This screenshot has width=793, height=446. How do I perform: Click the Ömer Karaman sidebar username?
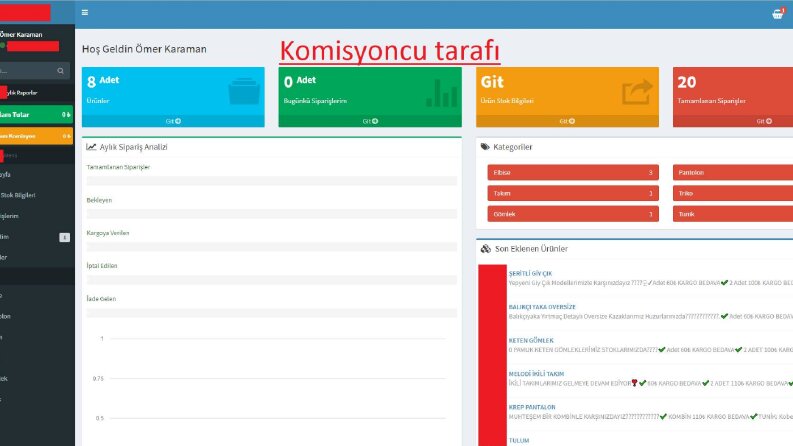(21, 34)
